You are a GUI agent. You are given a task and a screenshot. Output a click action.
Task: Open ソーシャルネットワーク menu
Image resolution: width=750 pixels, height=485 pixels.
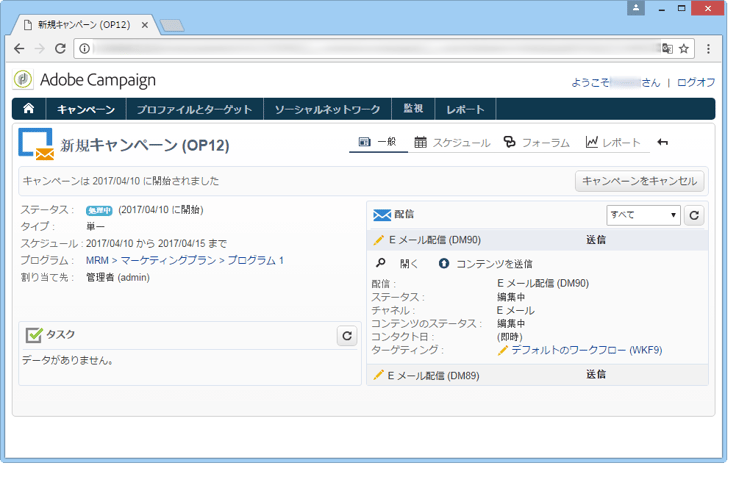[x=327, y=110]
